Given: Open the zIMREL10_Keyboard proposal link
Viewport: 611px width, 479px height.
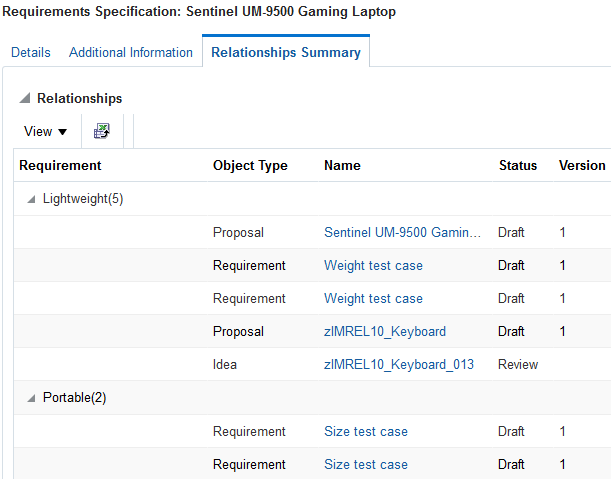Looking at the screenshot, I should click(x=385, y=331).
